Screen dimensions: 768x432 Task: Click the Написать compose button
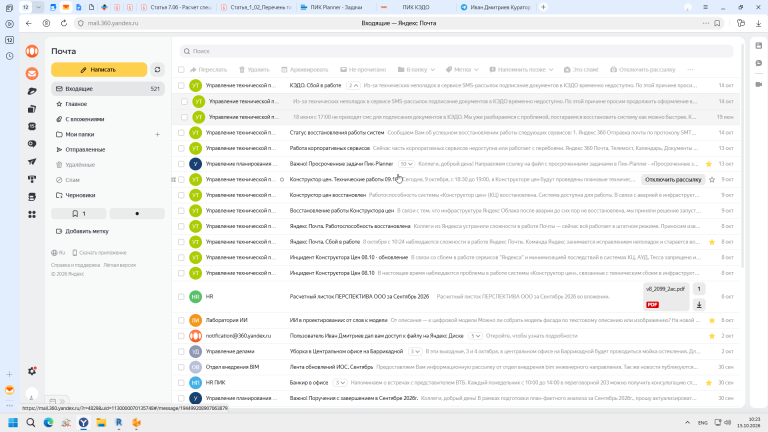99,70
